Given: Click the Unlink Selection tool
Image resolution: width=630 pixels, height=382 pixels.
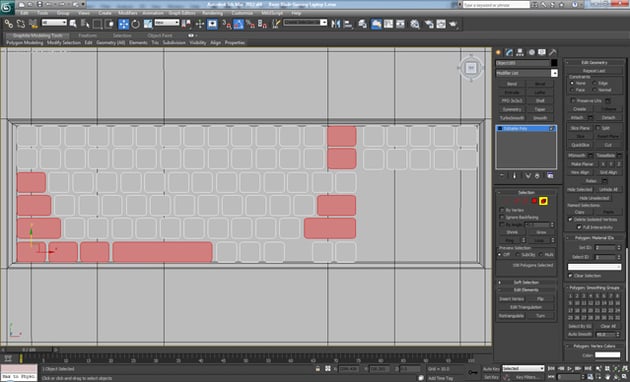Looking at the screenshot, I should click(x=20, y=24).
